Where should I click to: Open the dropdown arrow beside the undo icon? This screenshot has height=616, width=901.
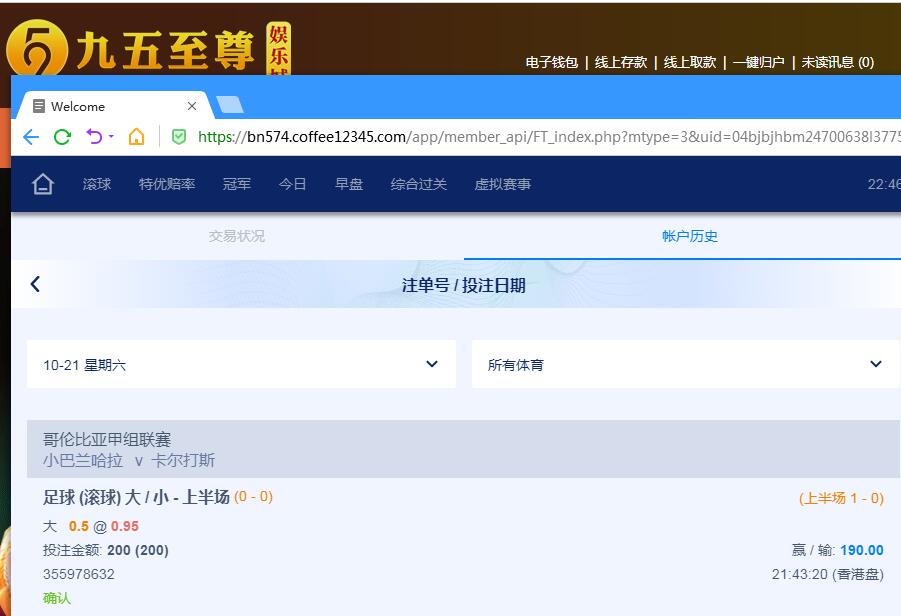click(111, 136)
